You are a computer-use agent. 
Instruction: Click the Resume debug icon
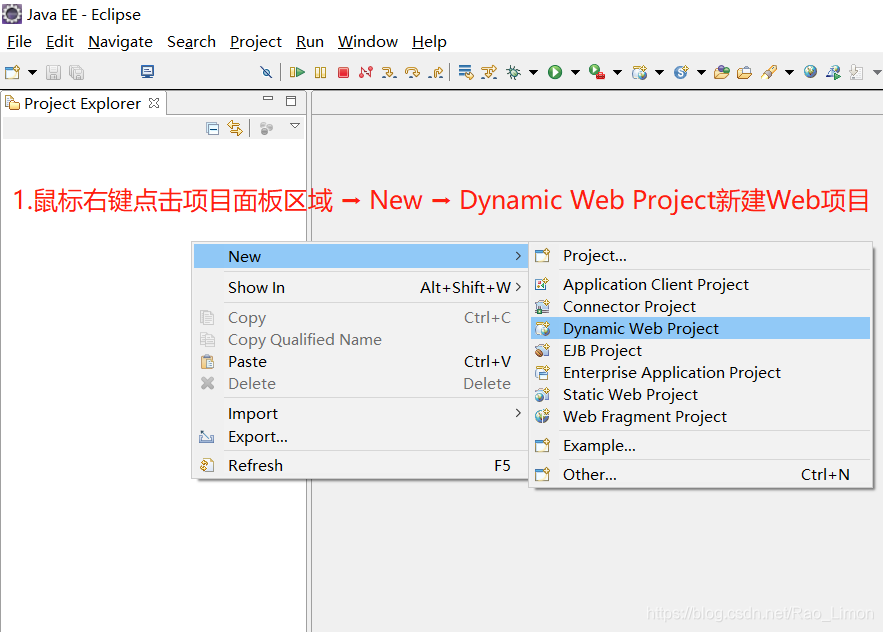point(297,72)
